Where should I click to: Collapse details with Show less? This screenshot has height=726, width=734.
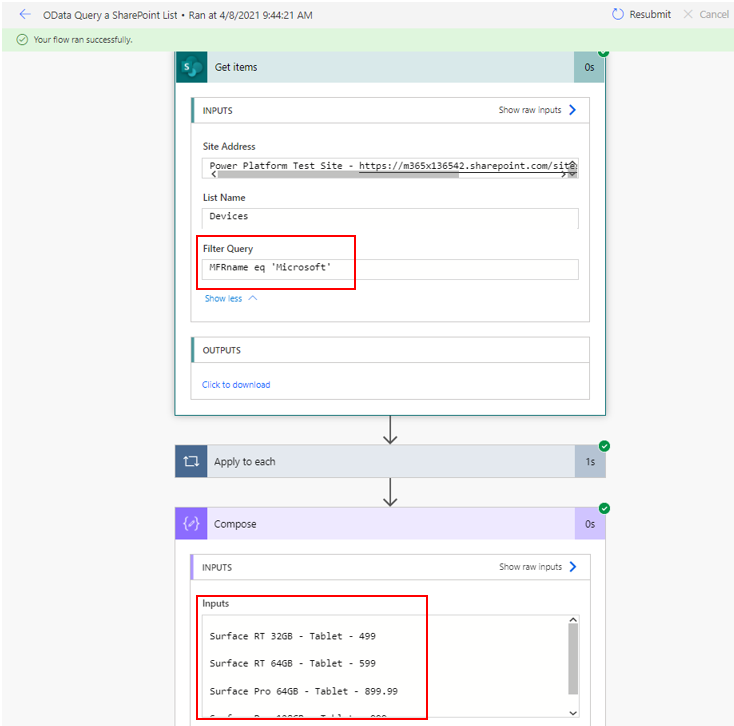point(231,299)
